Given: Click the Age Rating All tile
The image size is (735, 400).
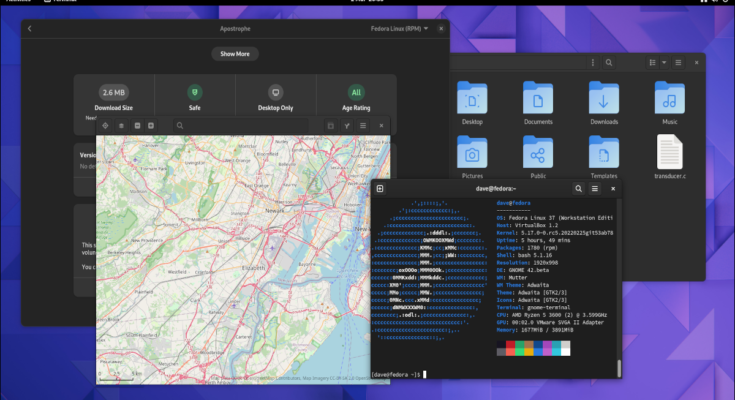Looking at the screenshot, I should [356, 97].
